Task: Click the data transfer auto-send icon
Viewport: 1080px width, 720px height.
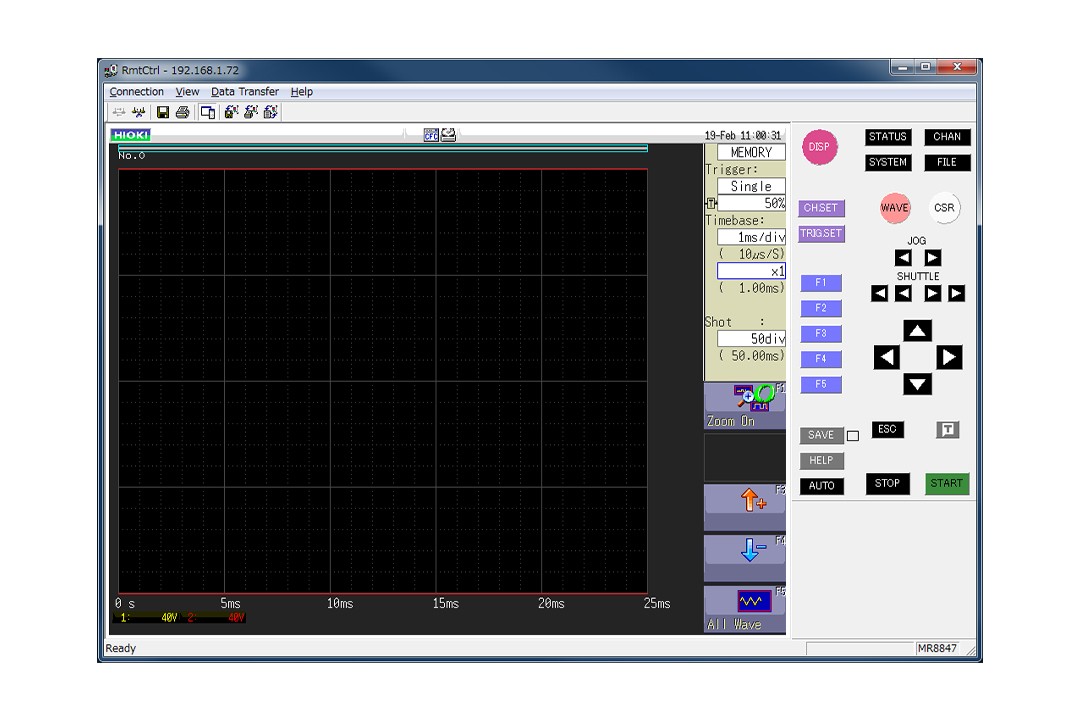Action: [x=271, y=112]
